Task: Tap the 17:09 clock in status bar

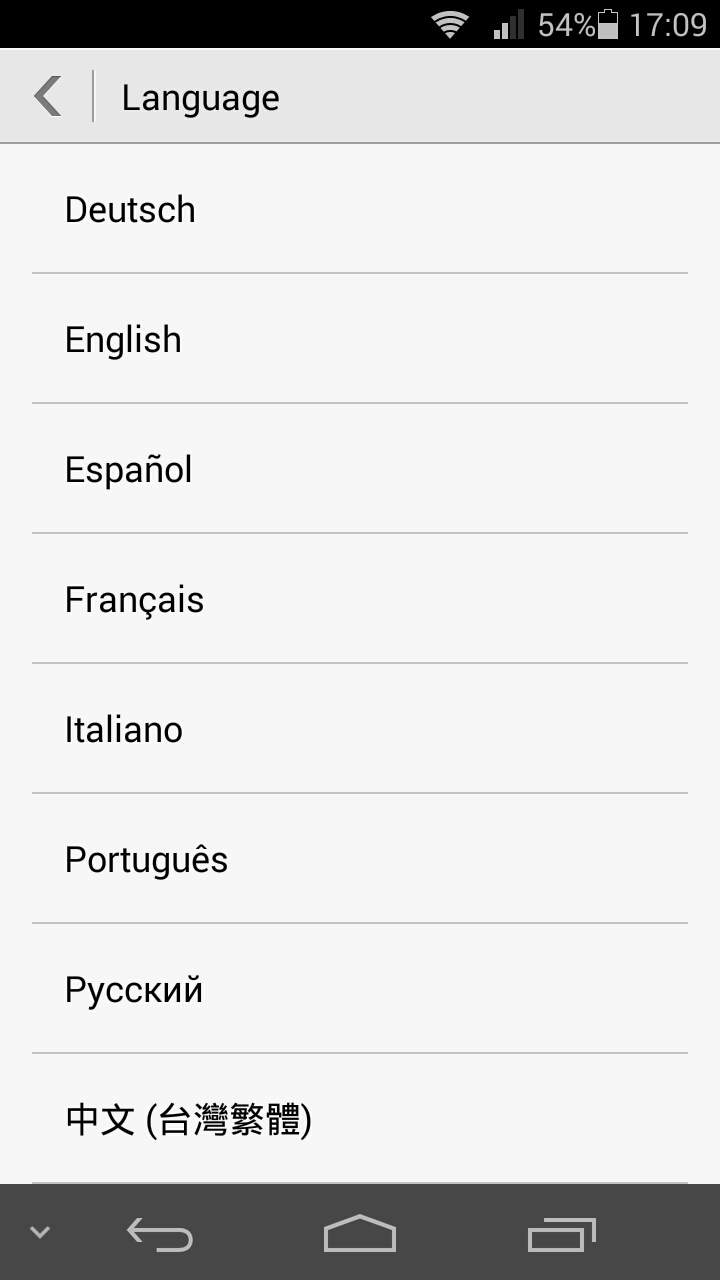Action: coord(667,24)
